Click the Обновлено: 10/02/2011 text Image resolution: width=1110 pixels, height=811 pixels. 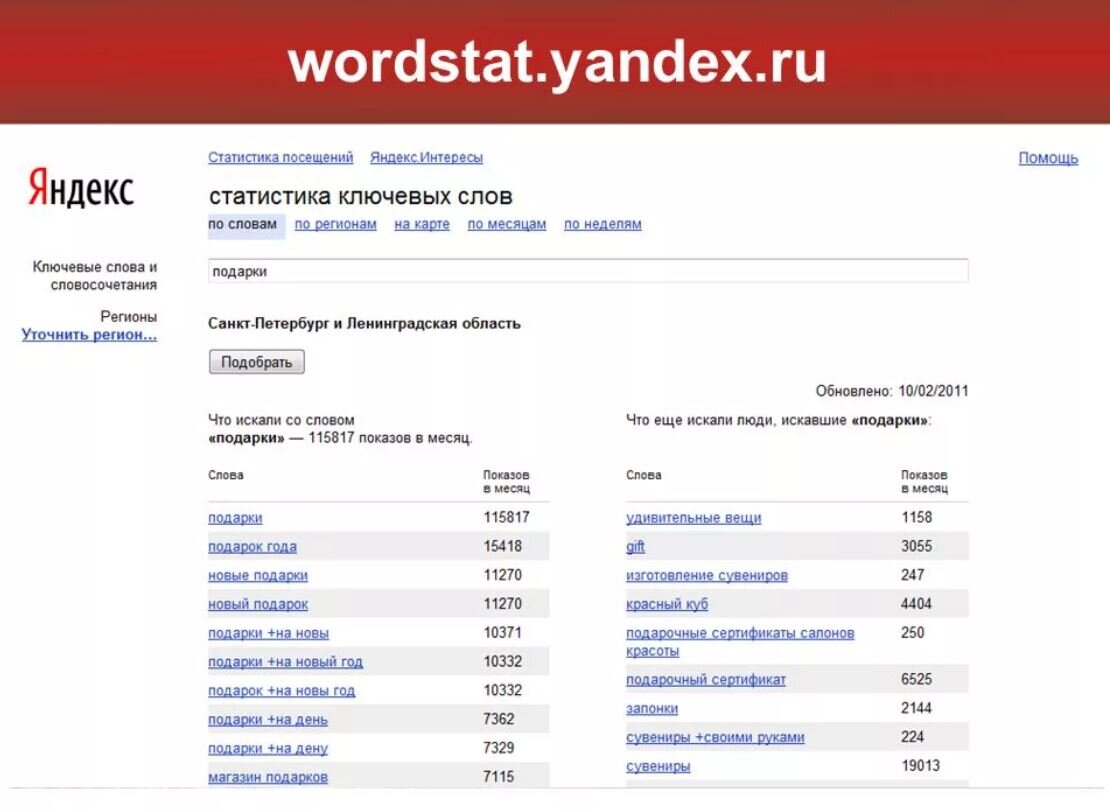click(x=891, y=391)
